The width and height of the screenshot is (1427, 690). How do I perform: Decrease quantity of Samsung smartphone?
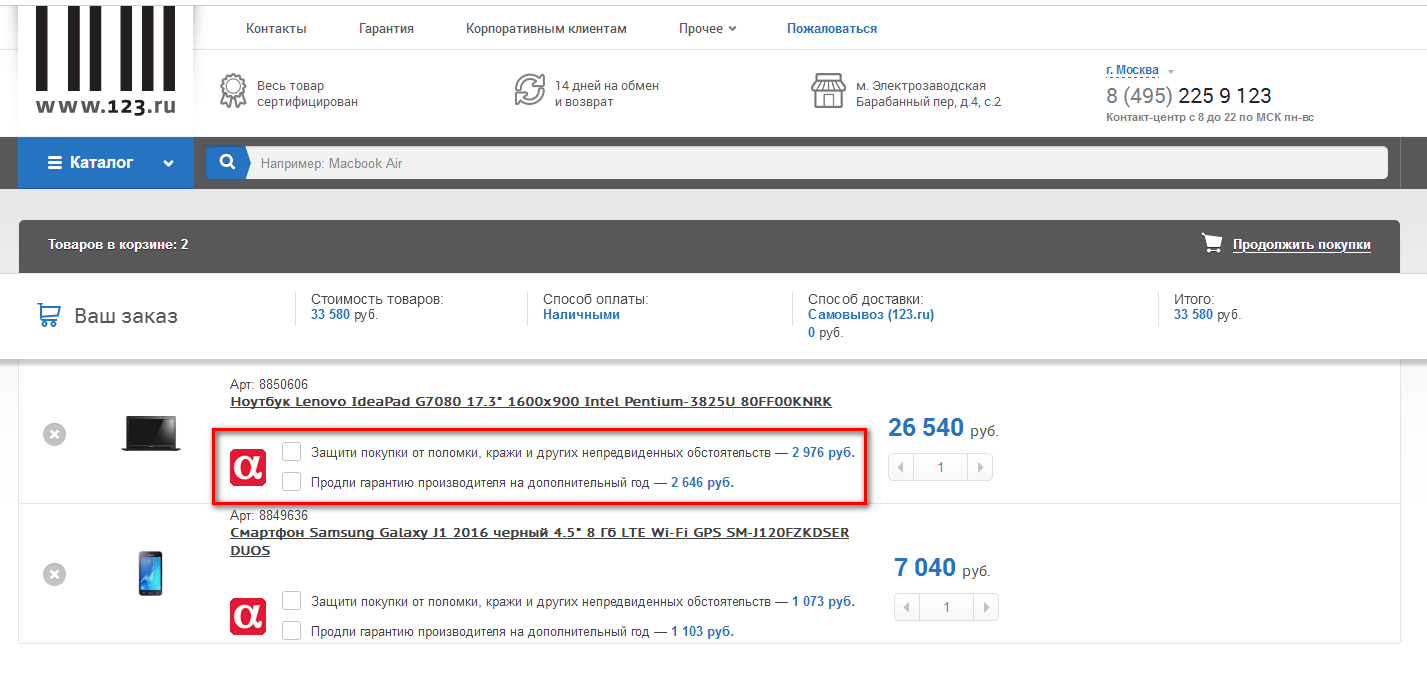coord(907,607)
